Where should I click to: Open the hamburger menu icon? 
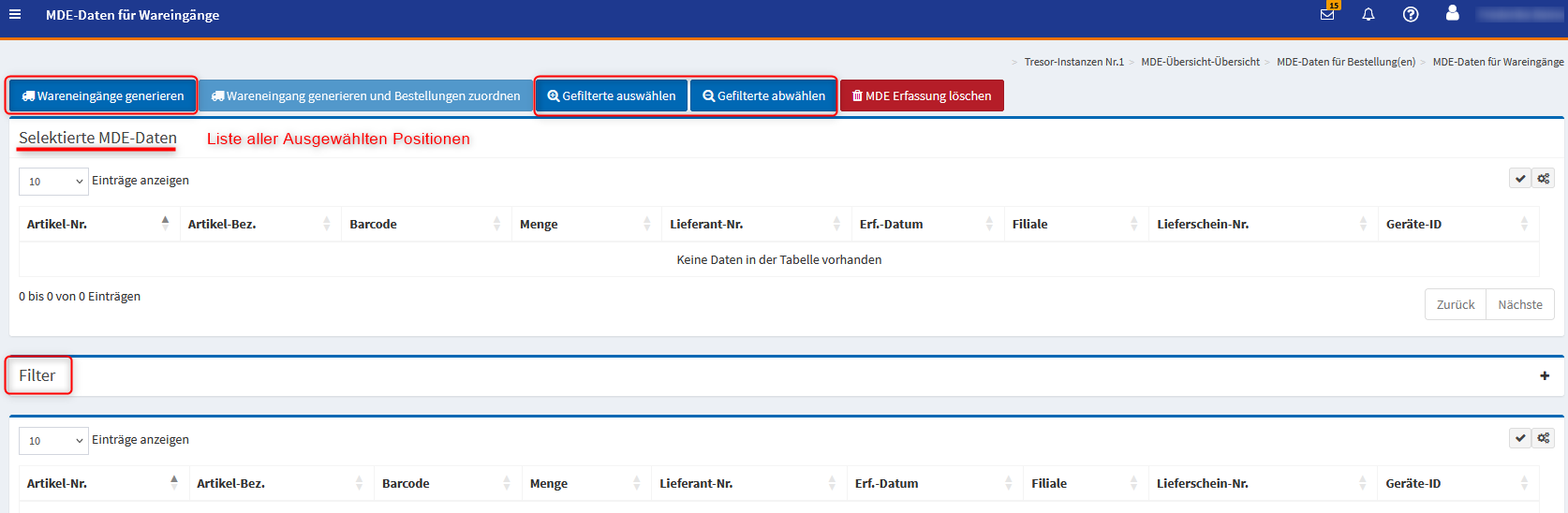(15, 14)
